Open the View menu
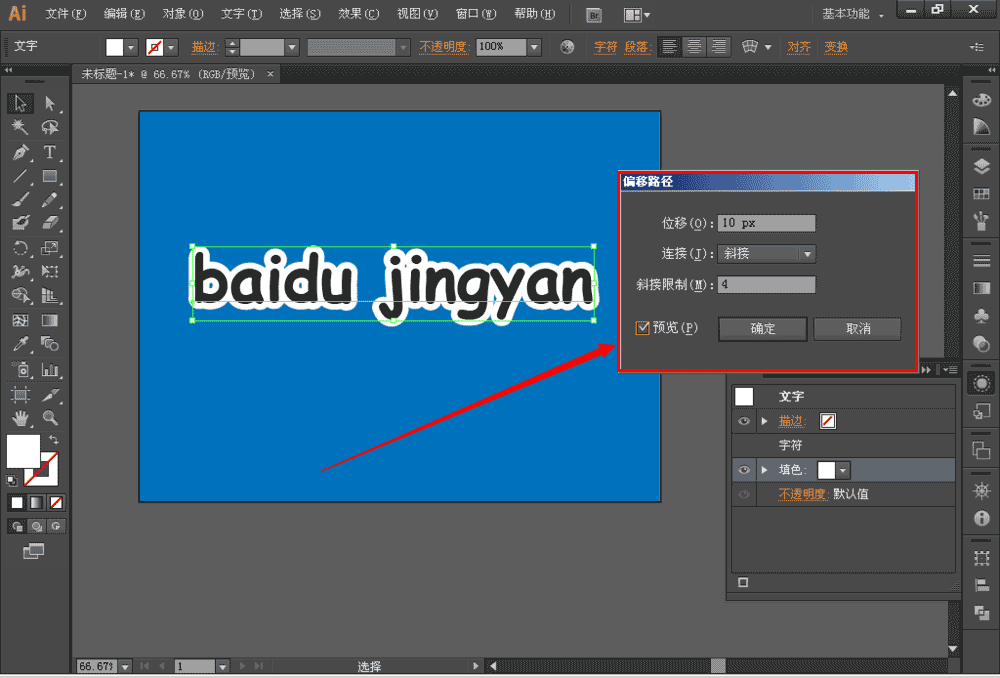Screen dimensions: 1000x678 point(417,13)
